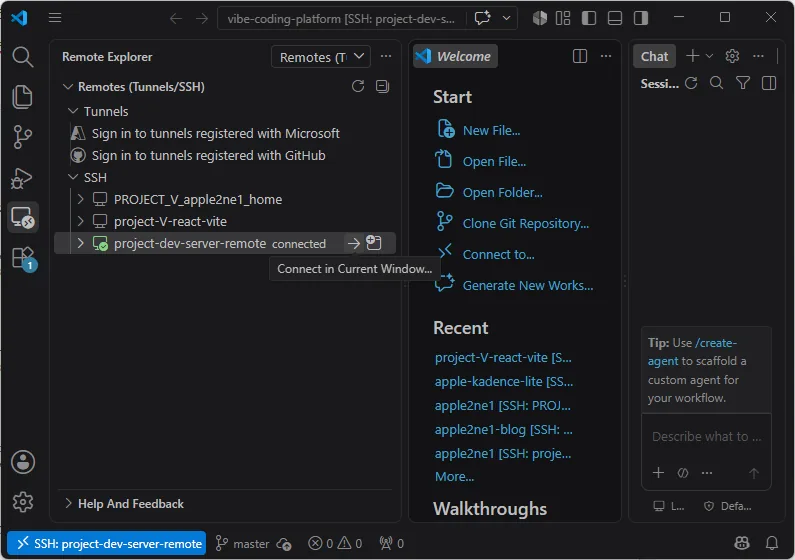
Task: Click the More... recent link
Action: pyautogui.click(x=454, y=476)
